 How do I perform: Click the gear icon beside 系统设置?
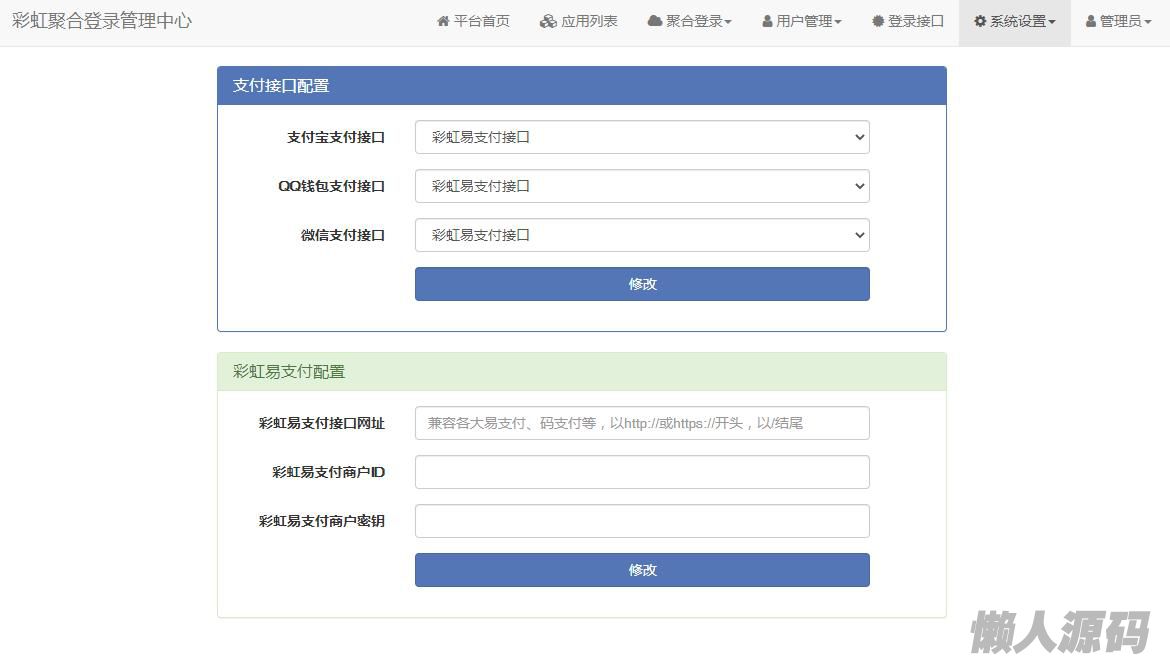(x=980, y=21)
